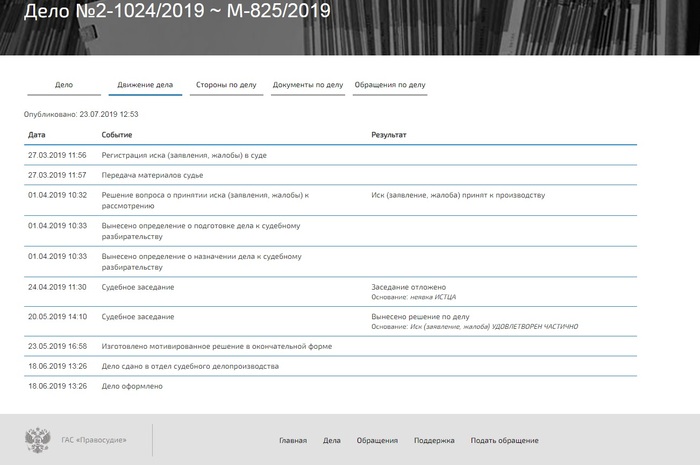Select the Передача материалов судье row

point(152,175)
